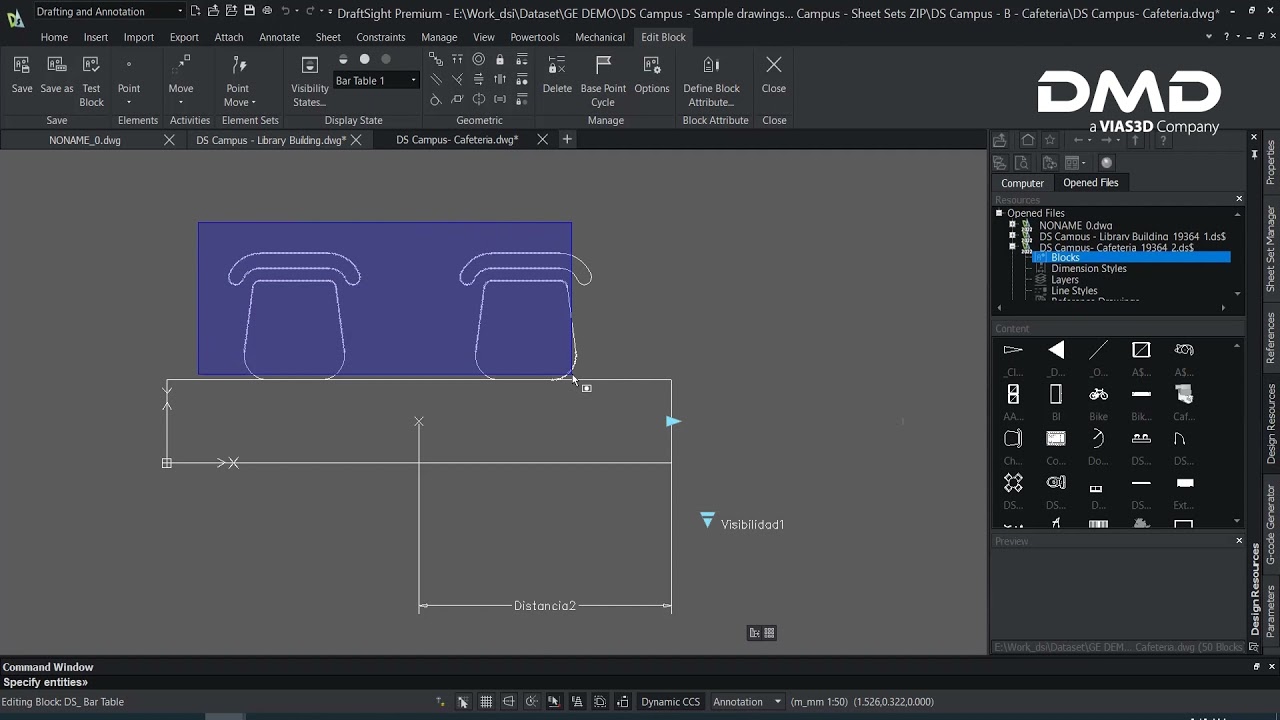The image size is (1280, 720).
Task: Expand the NONAME_0.dwg tree node
Action: click(x=1012, y=225)
